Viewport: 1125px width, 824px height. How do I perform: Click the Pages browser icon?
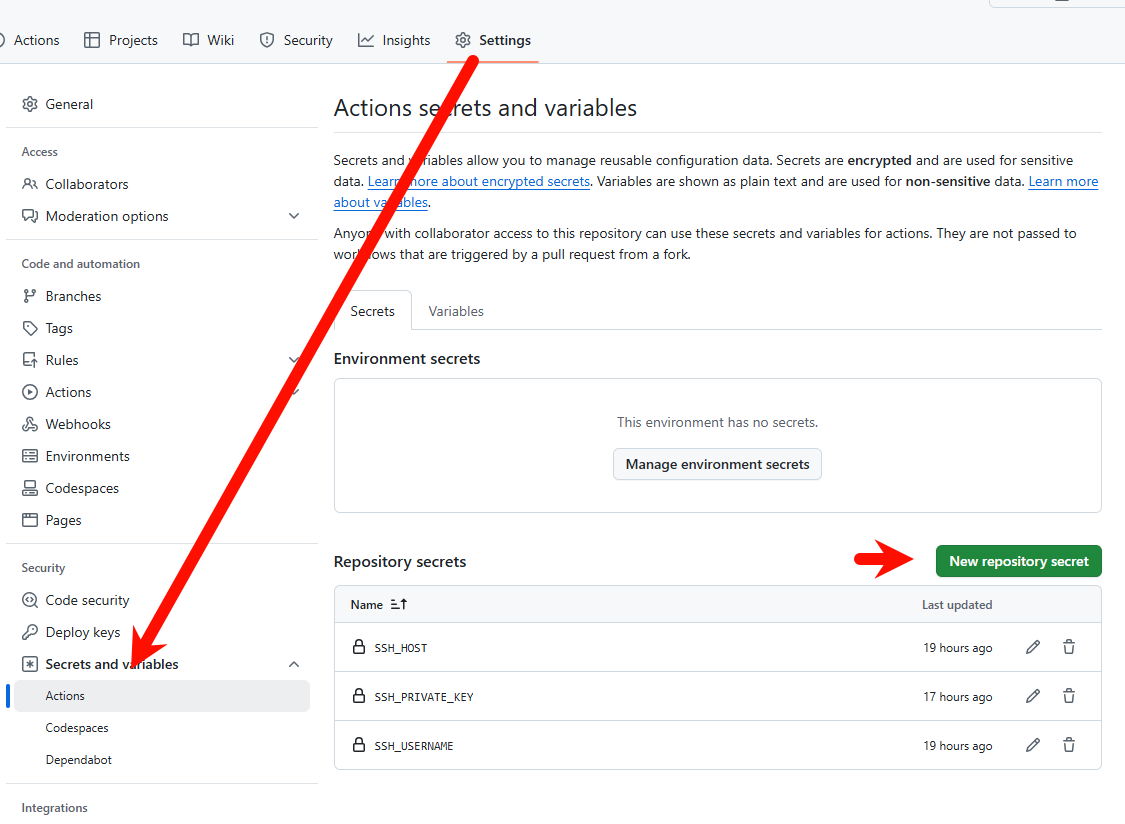point(29,520)
